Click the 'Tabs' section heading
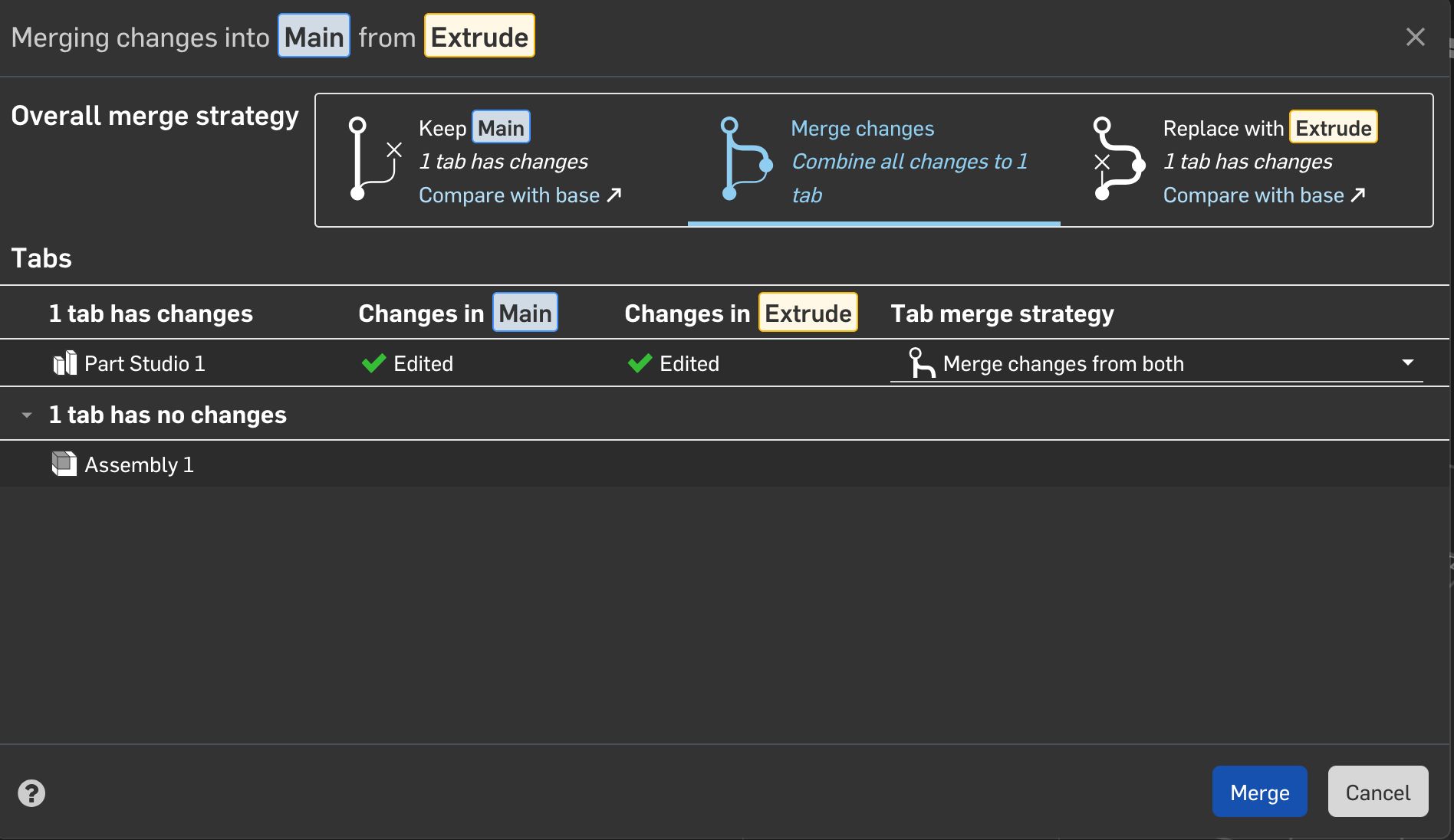The height and width of the screenshot is (840, 1454). [41, 258]
